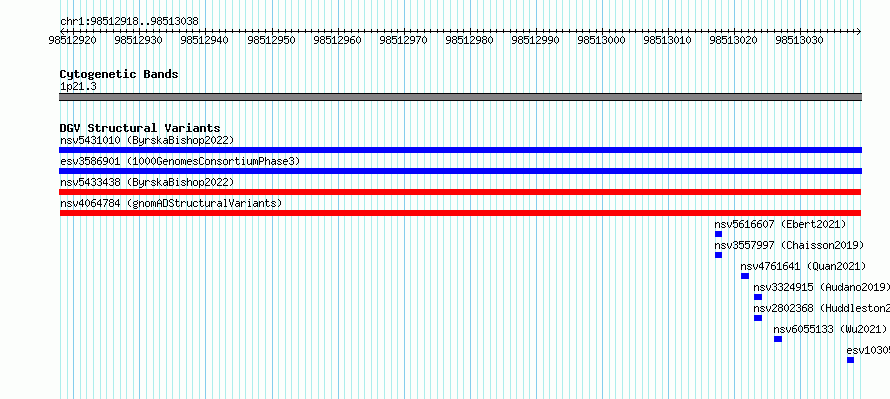Select the blue marker under nsv4761641
Screen dimensions: 890x399
click(745, 276)
